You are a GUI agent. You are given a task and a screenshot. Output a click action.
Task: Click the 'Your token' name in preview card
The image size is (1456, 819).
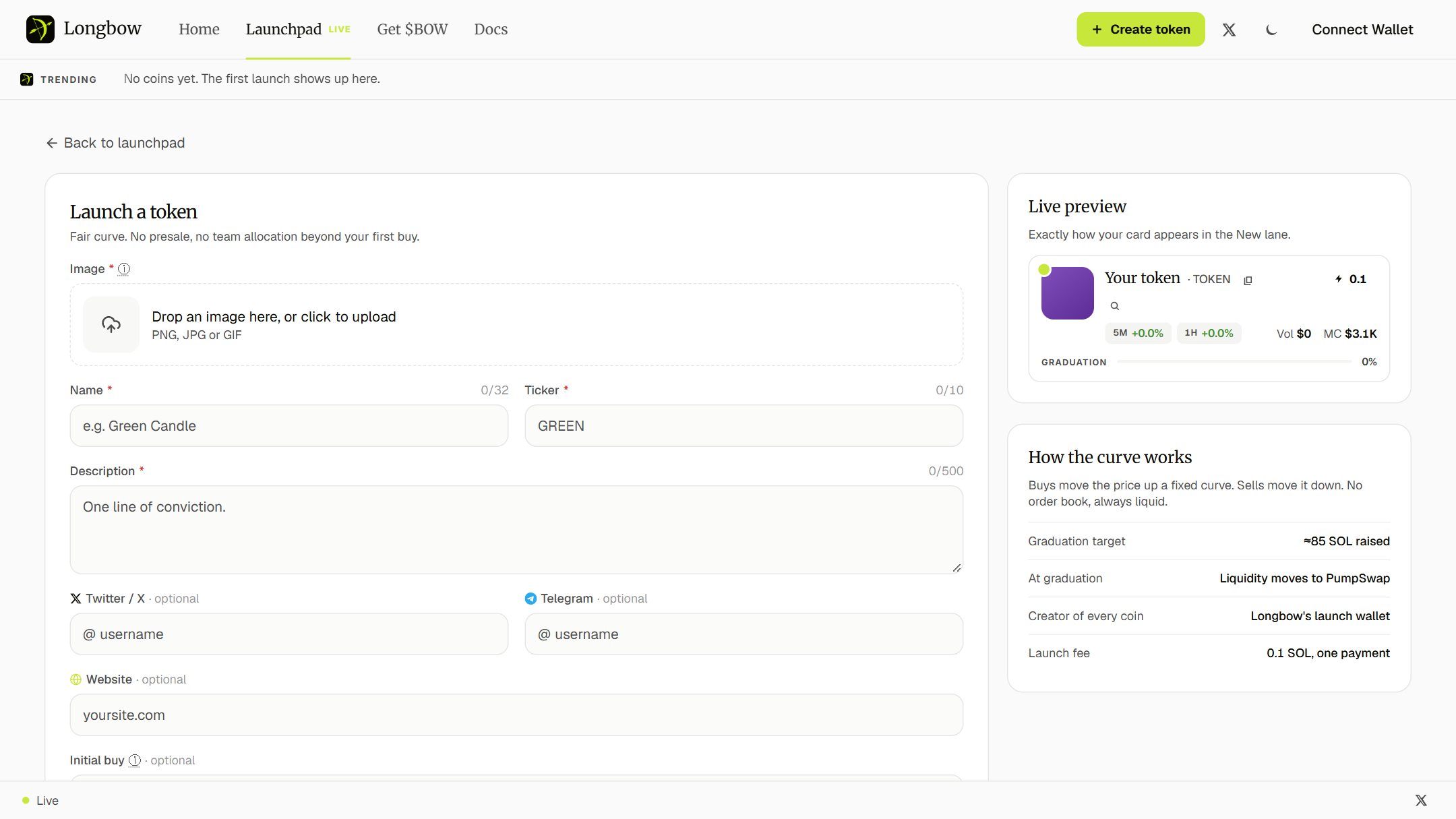tap(1143, 278)
